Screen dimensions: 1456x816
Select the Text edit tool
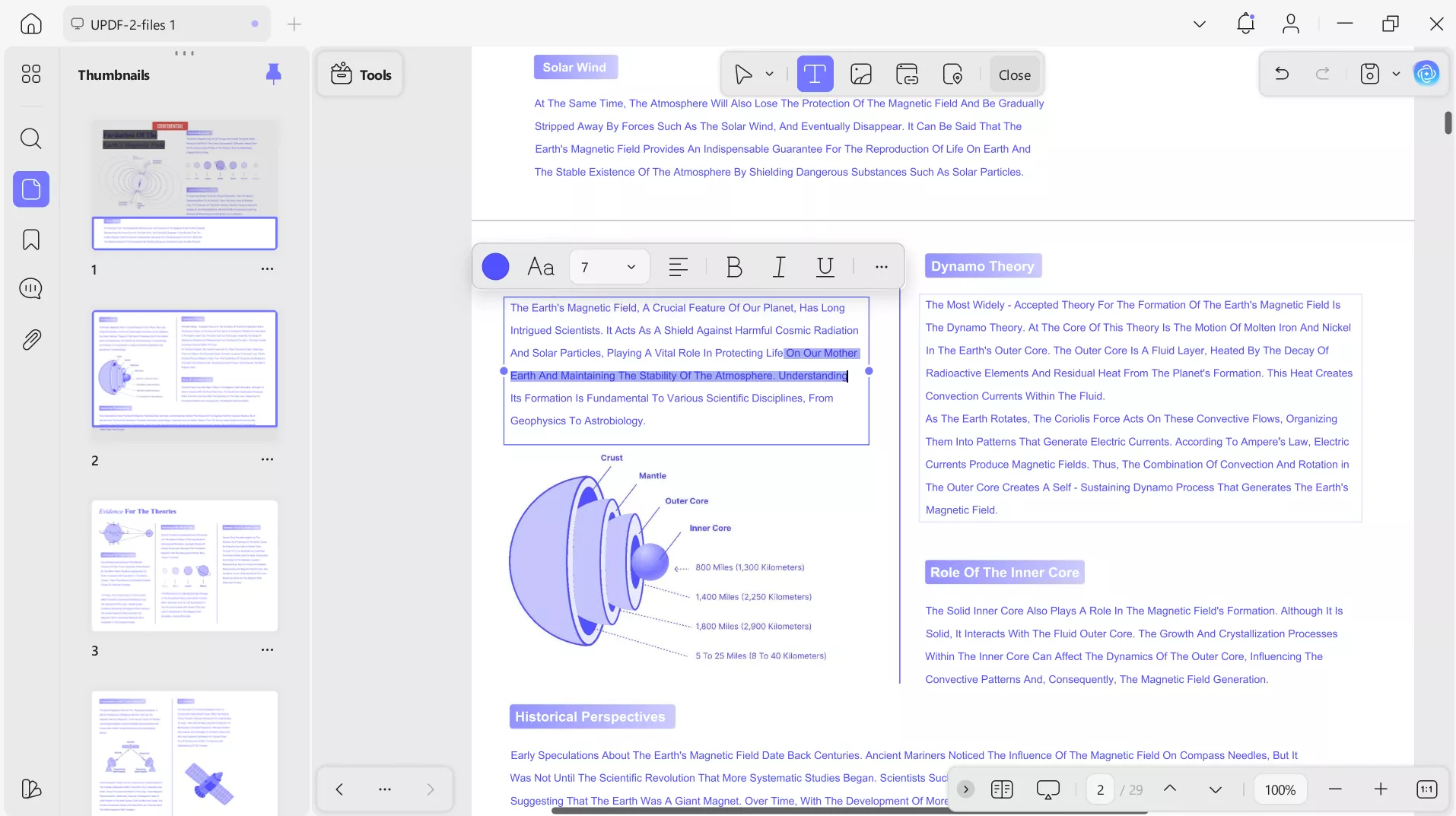tap(815, 75)
